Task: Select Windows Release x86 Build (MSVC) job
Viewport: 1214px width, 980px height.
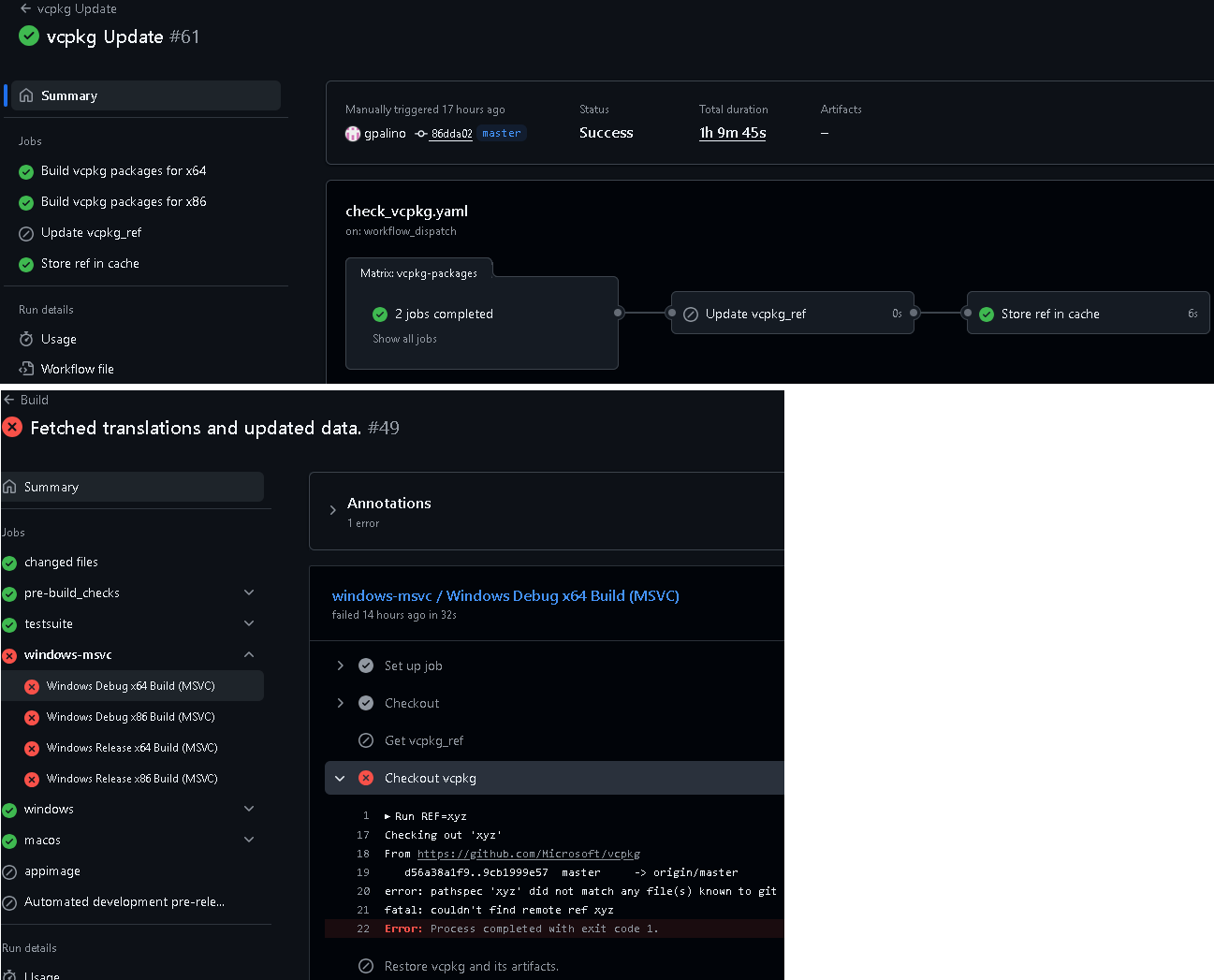Action: click(132, 779)
